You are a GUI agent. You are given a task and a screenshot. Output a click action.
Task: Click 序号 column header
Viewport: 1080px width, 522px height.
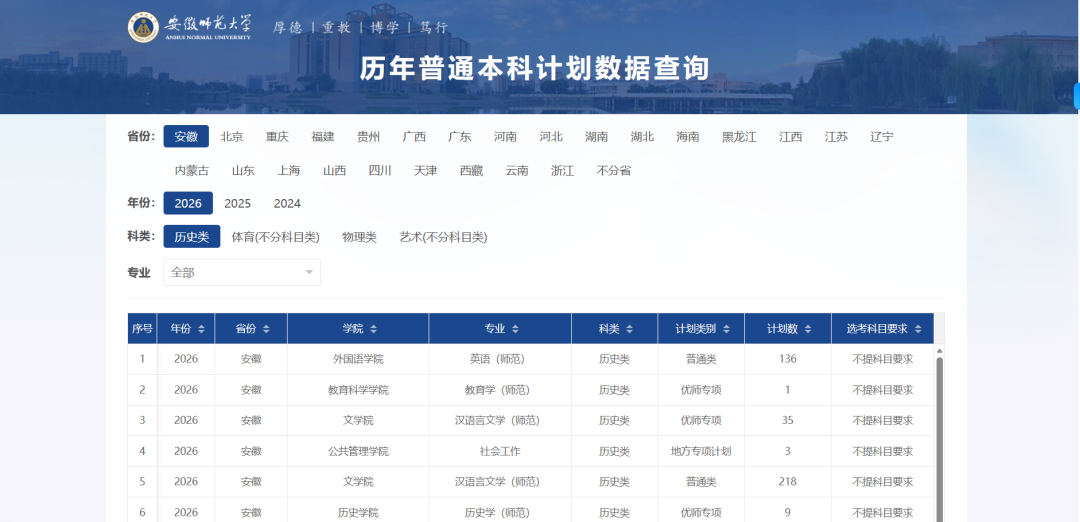(142, 328)
